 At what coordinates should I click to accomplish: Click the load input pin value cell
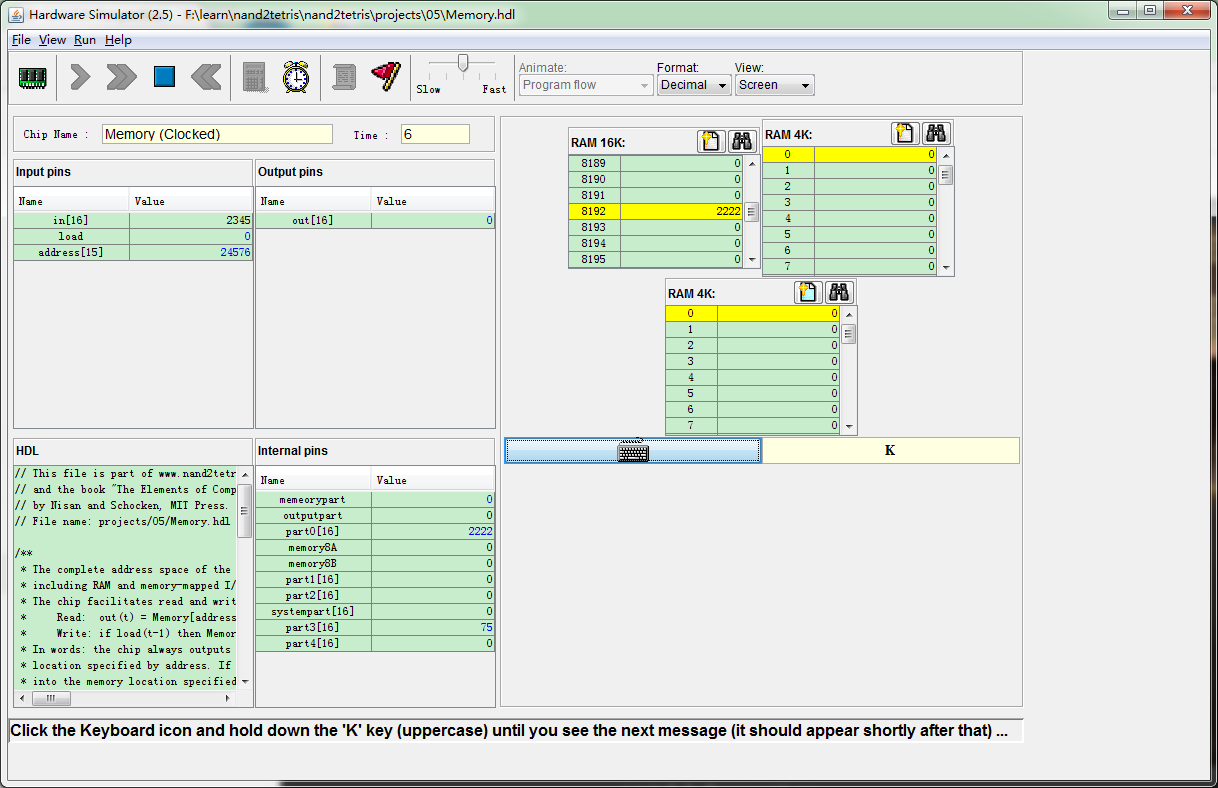click(x=191, y=236)
